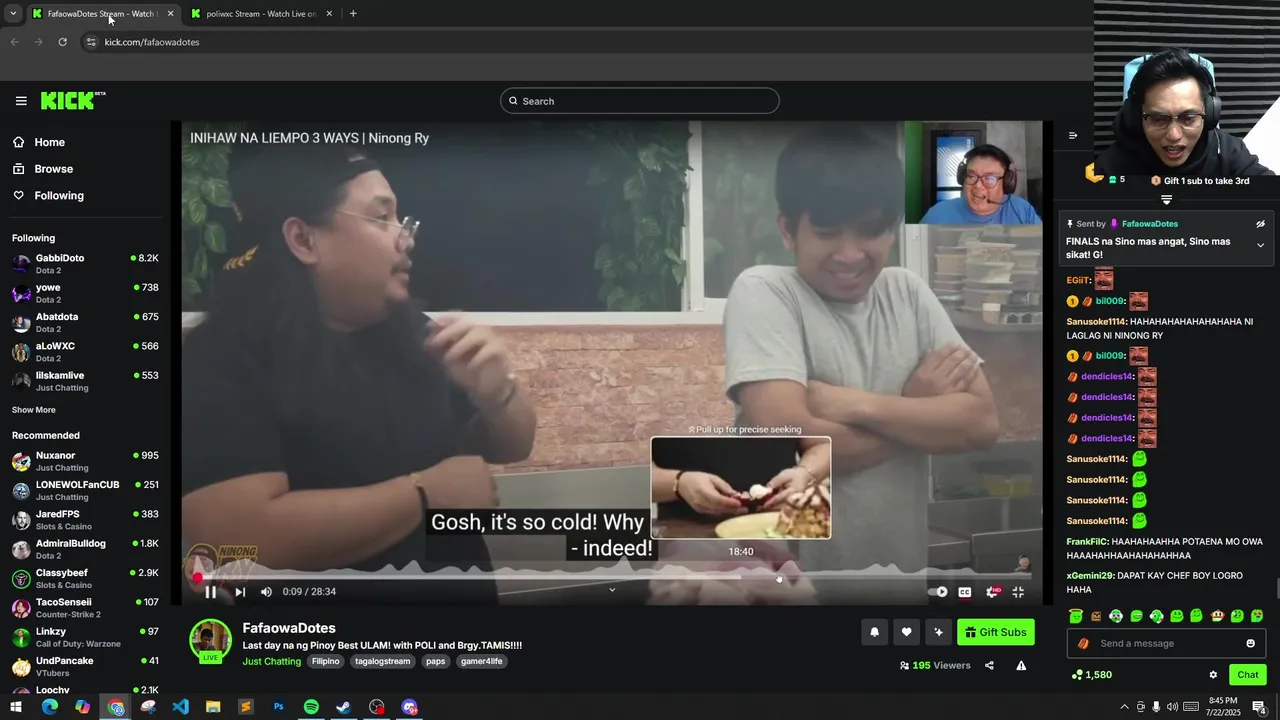The height and width of the screenshot is (720, 1280).
Task: Open Nuxanor recommended channel
Action: pos(85,461)
